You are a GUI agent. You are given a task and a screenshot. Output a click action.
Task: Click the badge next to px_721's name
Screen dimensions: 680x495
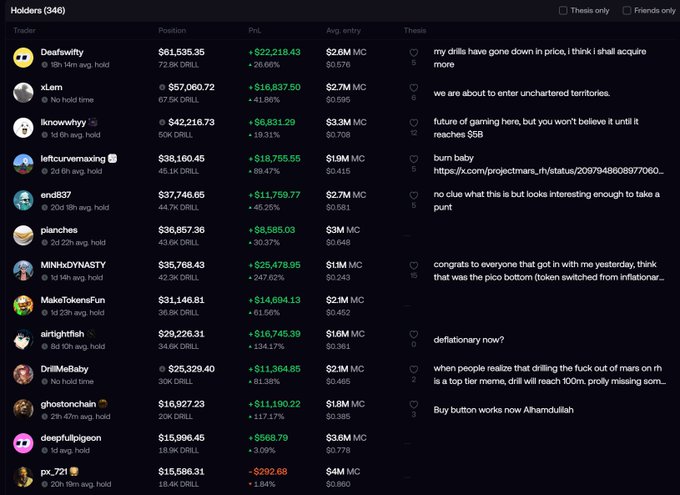point(74,471)
